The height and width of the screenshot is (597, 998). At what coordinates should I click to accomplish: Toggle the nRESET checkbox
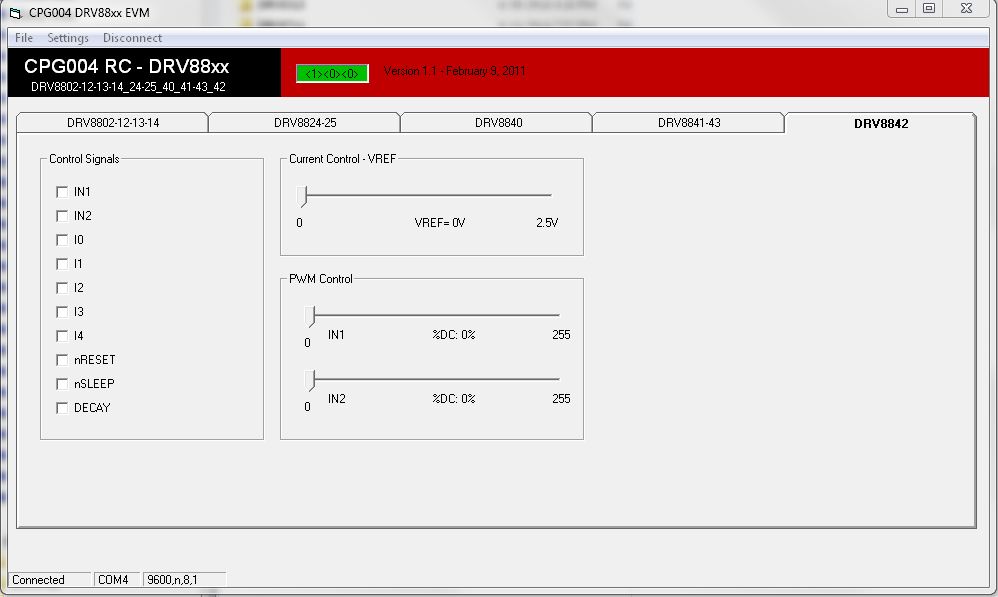62,360
